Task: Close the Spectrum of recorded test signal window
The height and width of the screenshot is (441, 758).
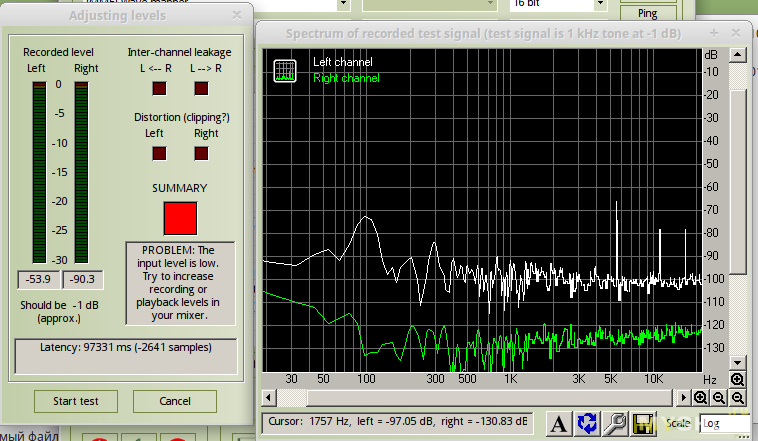Action: [736, 33]
